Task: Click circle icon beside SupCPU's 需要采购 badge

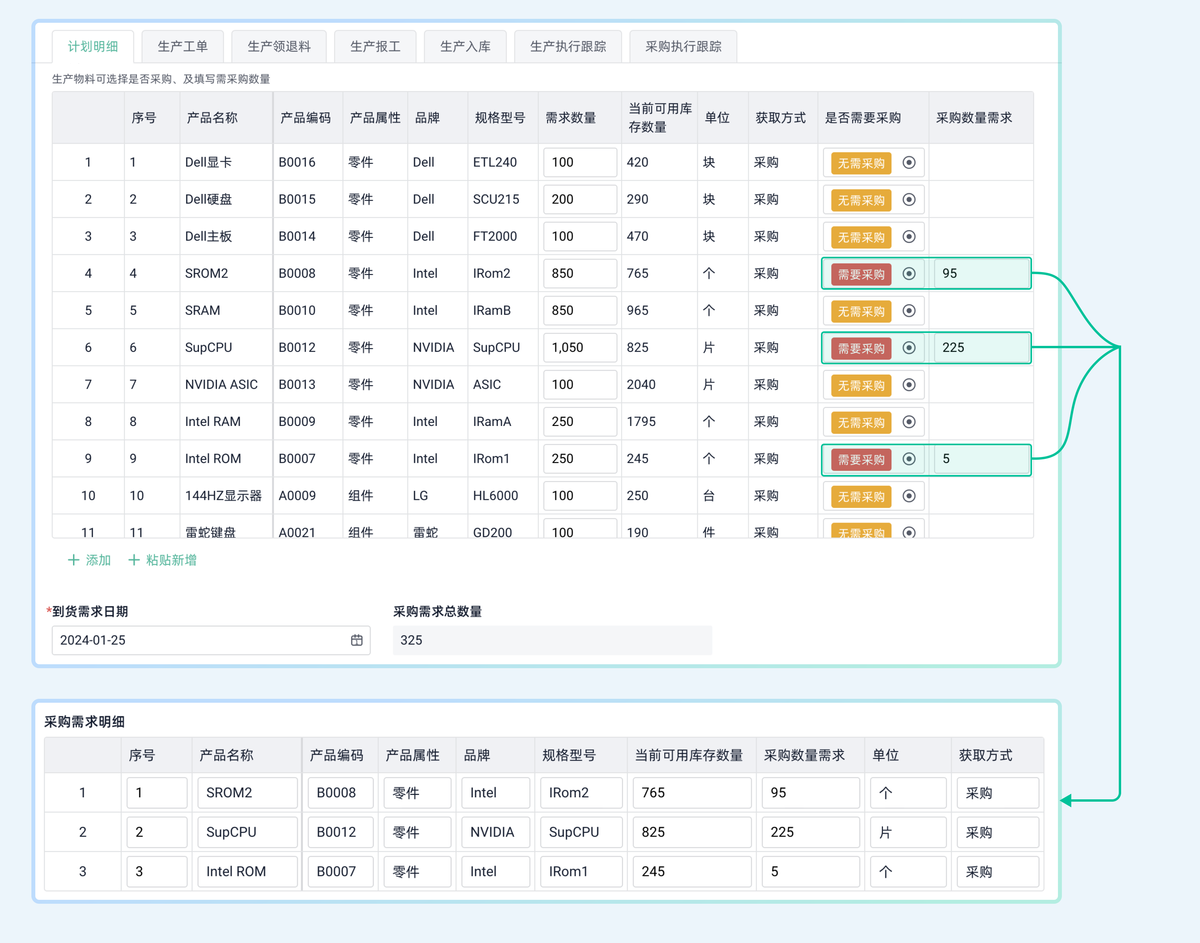Action: pyautogui.click(x=909, y=347)
